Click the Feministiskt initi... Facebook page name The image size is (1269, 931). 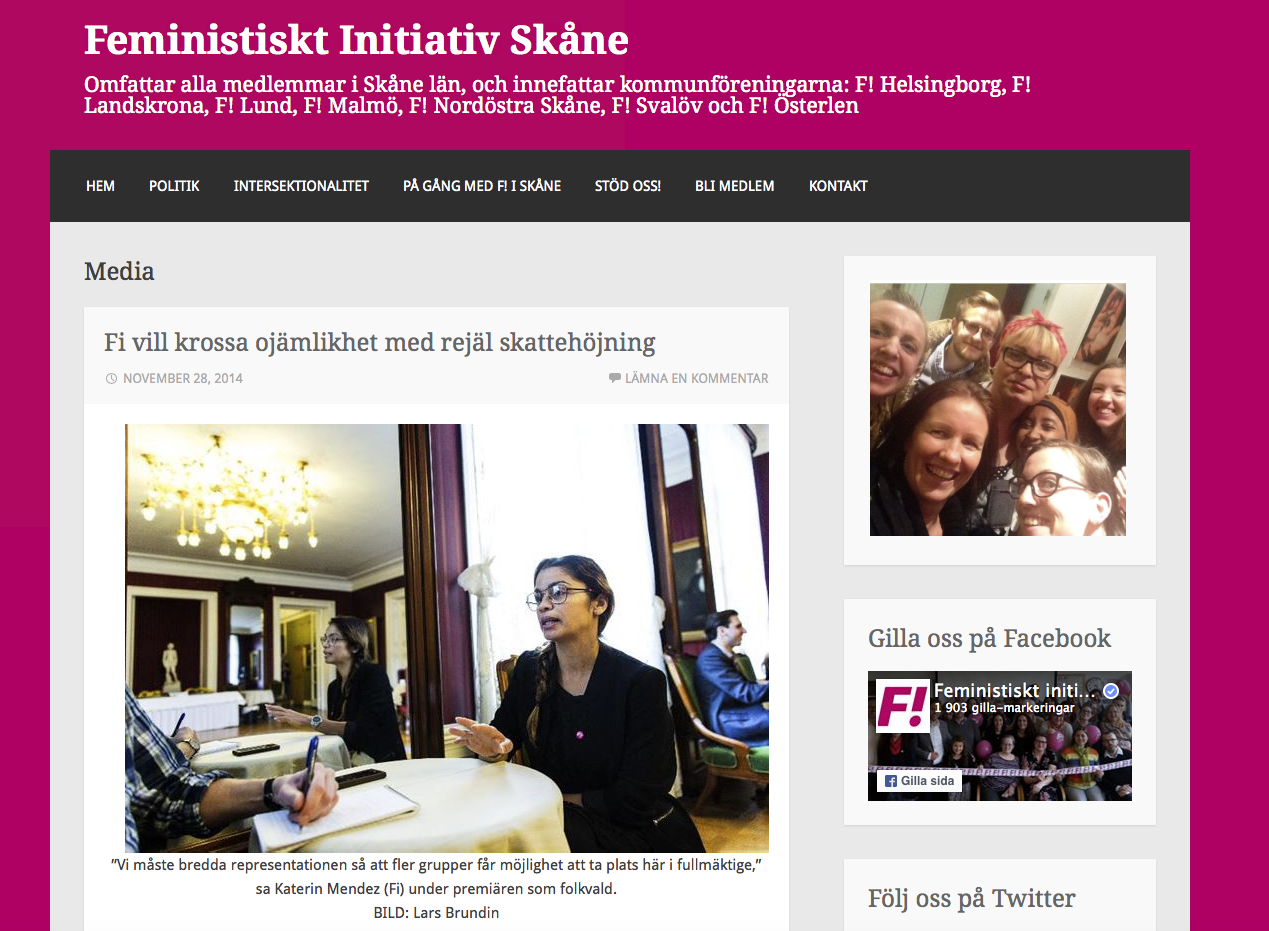1015,691
